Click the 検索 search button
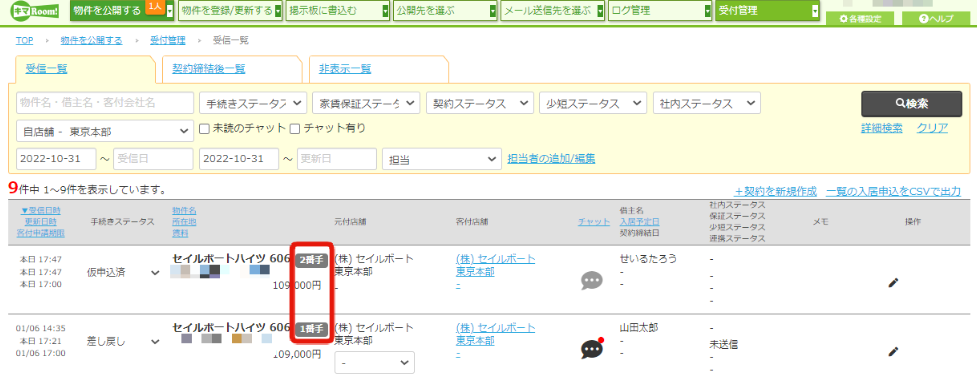Image resolution: width=977 pixels, height=381 pixels. (x=912, y=104)
